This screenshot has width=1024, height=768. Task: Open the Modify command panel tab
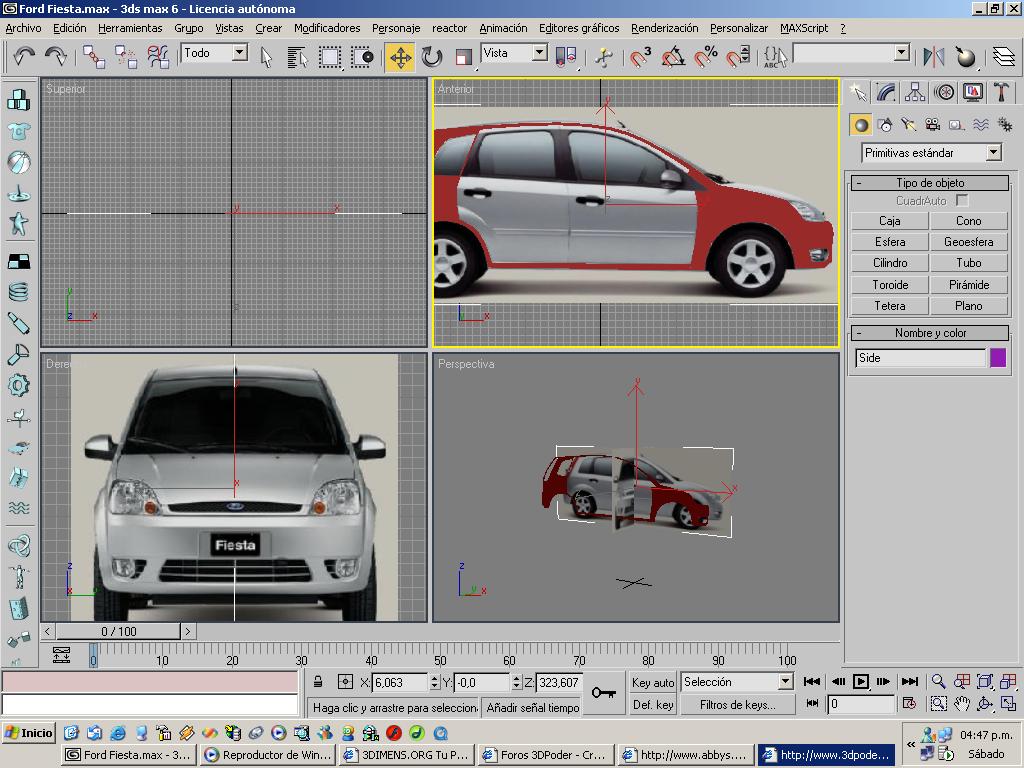click(x=886, y=92)
